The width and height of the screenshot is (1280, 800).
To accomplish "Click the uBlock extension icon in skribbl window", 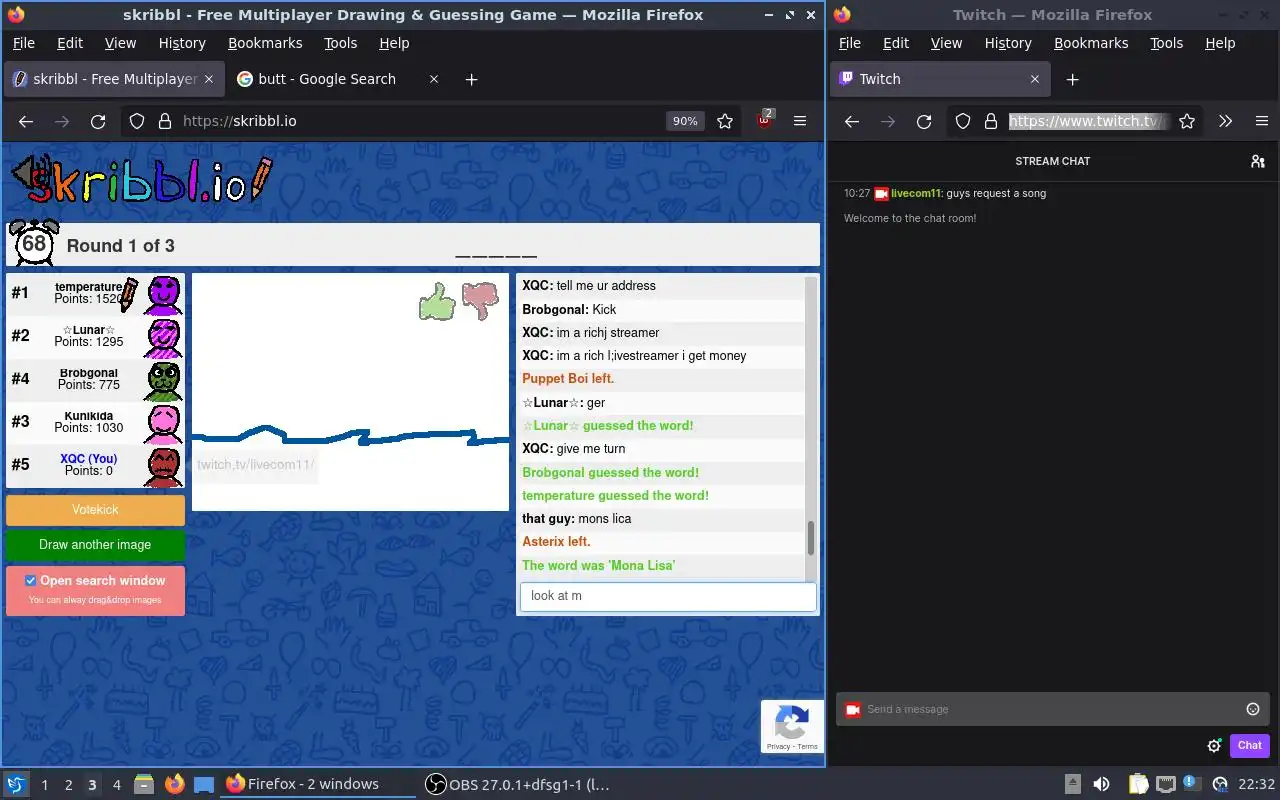I will tap(765, 121).
